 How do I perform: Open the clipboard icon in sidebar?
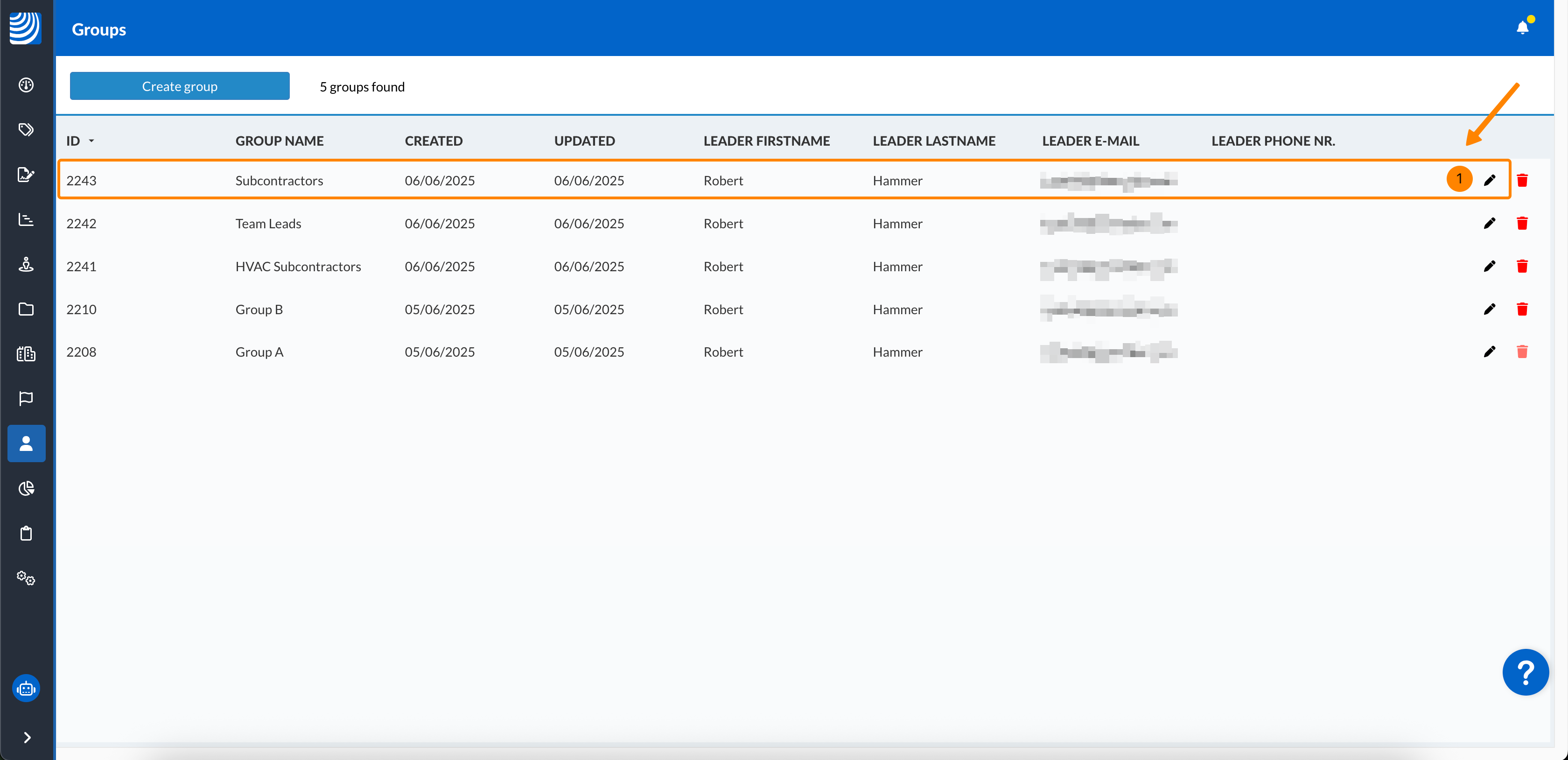tap(26, 534)
